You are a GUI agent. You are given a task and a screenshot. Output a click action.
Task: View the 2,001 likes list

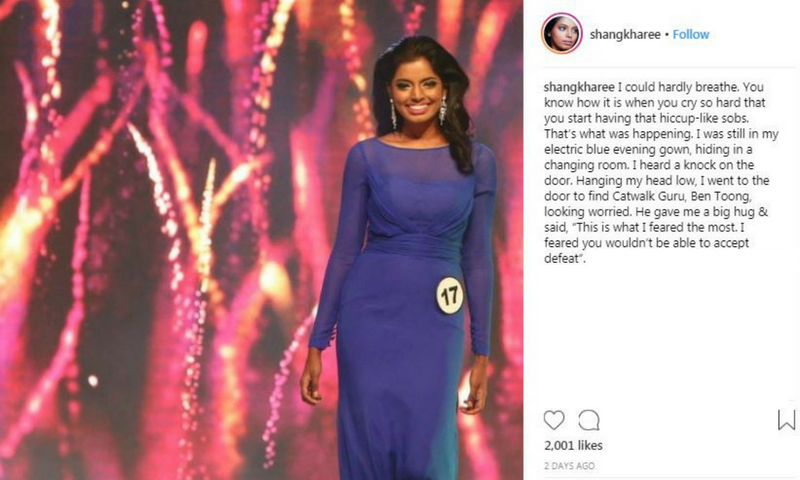pyautogui.click(x=573, y=445)
